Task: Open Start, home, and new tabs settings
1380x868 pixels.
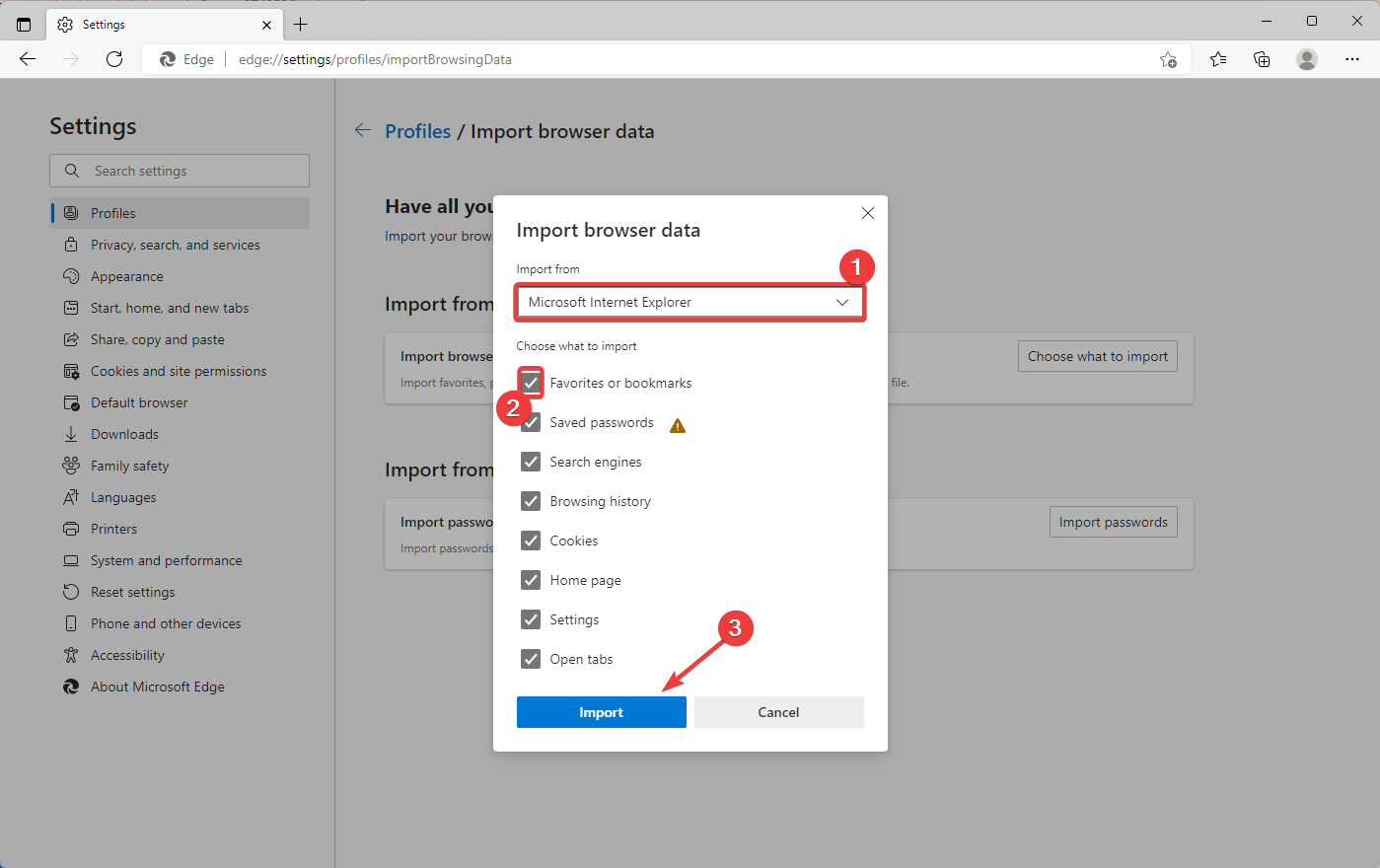Action: [181, 308]
